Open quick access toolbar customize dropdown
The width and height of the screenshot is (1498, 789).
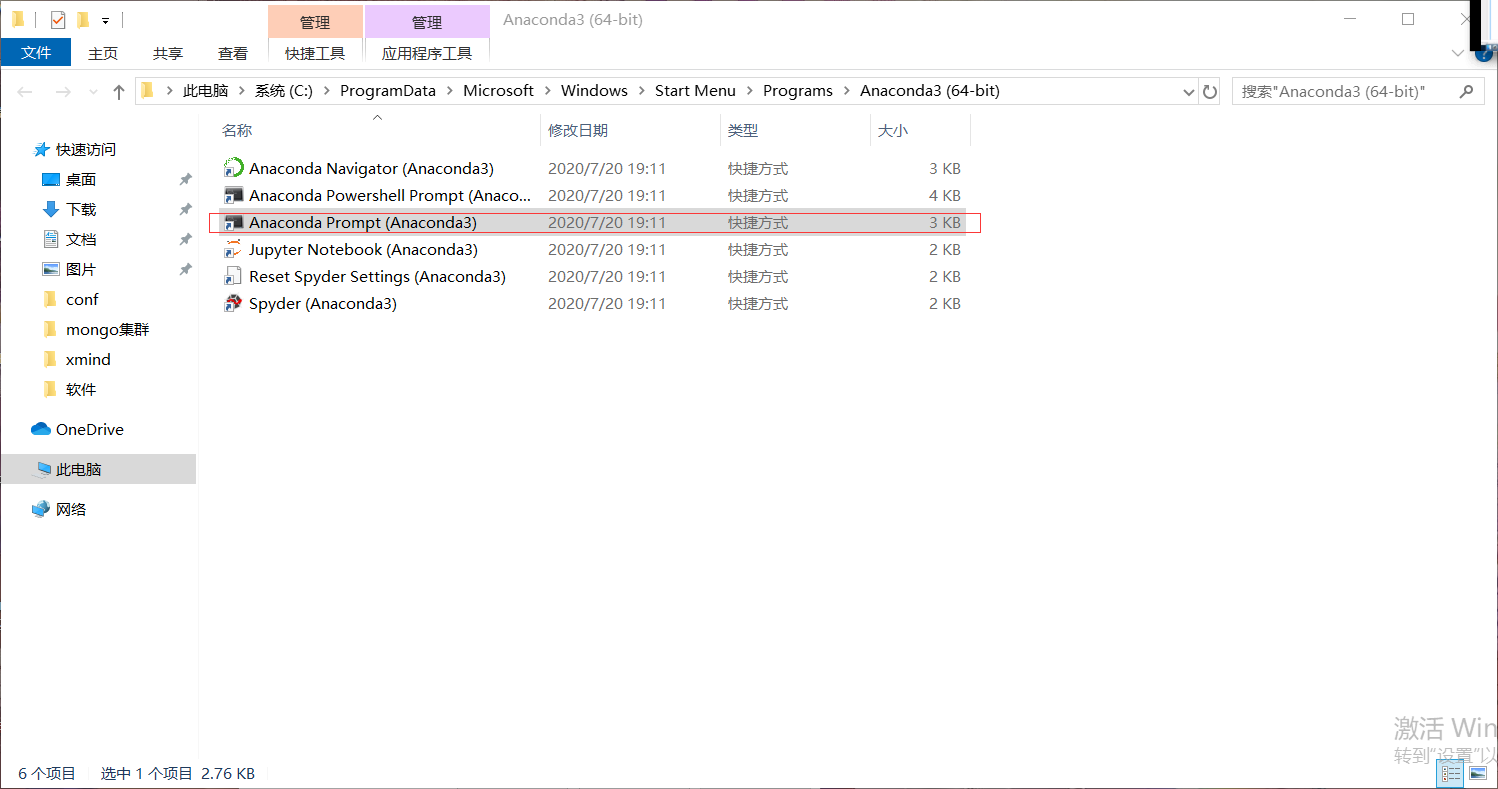pos(105,20)
